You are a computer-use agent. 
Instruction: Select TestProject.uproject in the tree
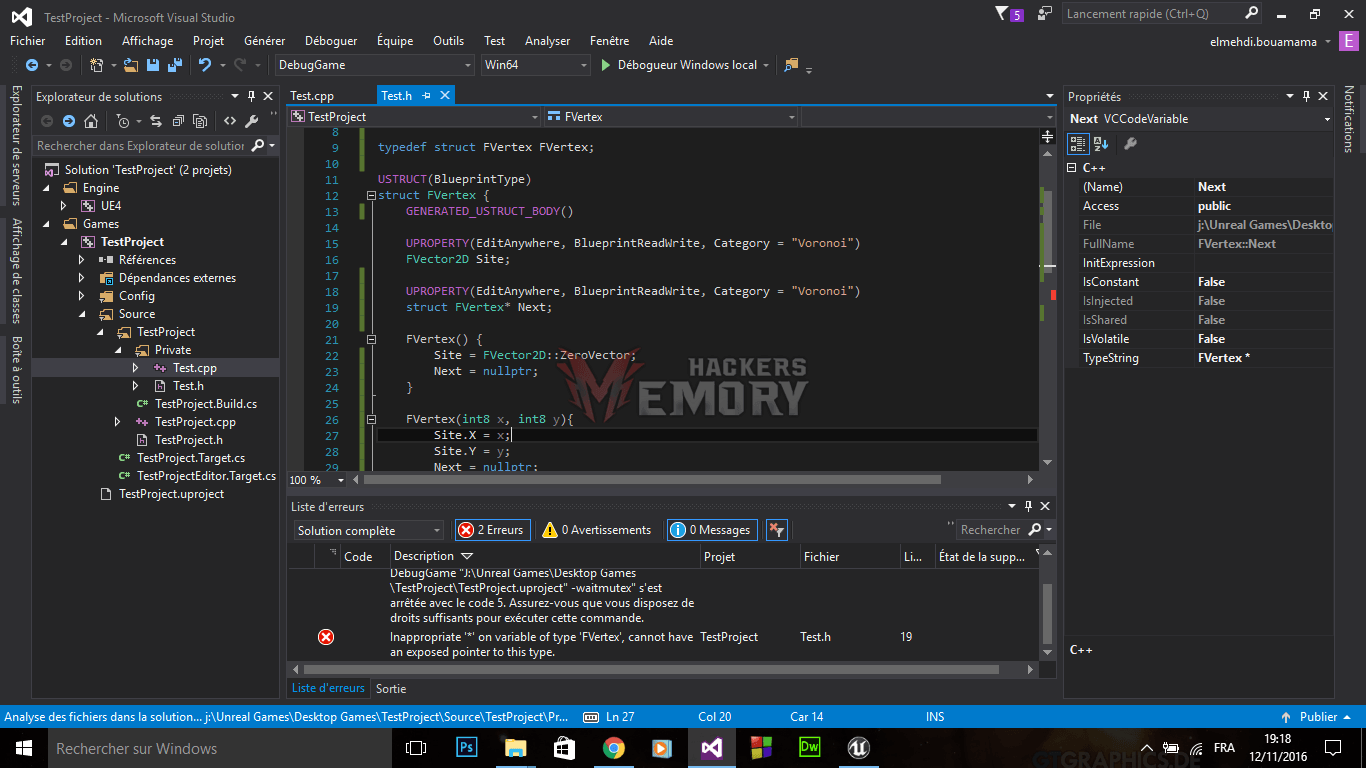click(171, 494)
